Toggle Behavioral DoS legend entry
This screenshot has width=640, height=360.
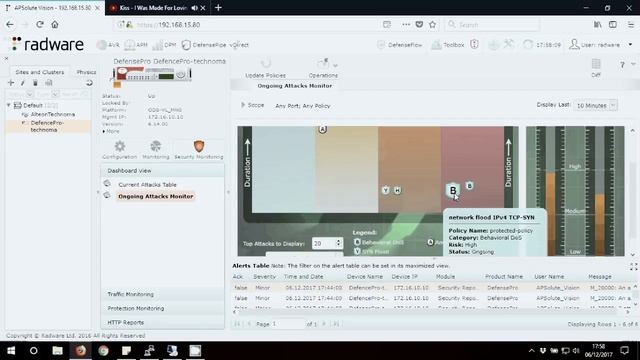point(378,242)
